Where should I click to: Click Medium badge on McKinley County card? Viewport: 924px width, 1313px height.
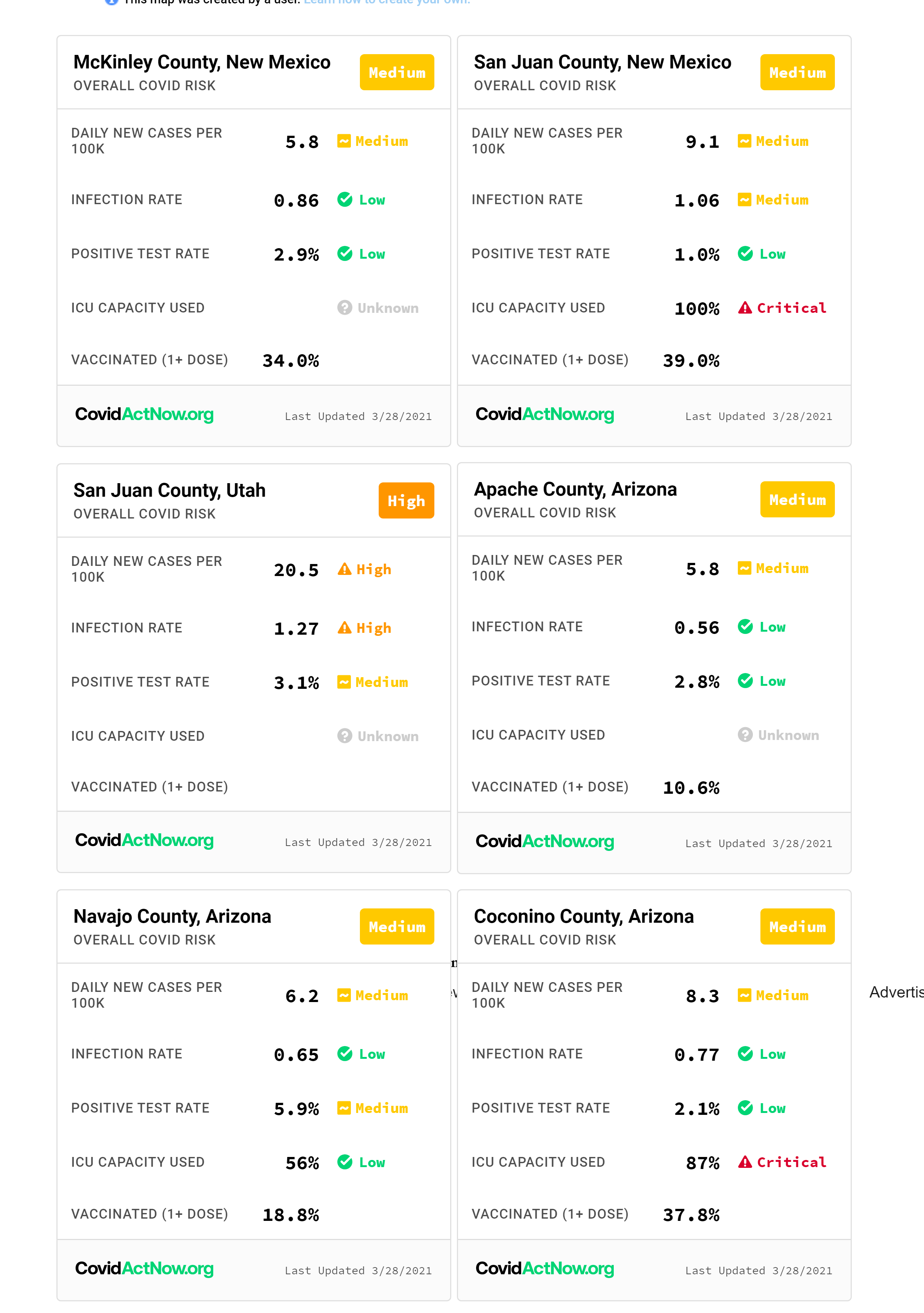[x=396, y=73]
